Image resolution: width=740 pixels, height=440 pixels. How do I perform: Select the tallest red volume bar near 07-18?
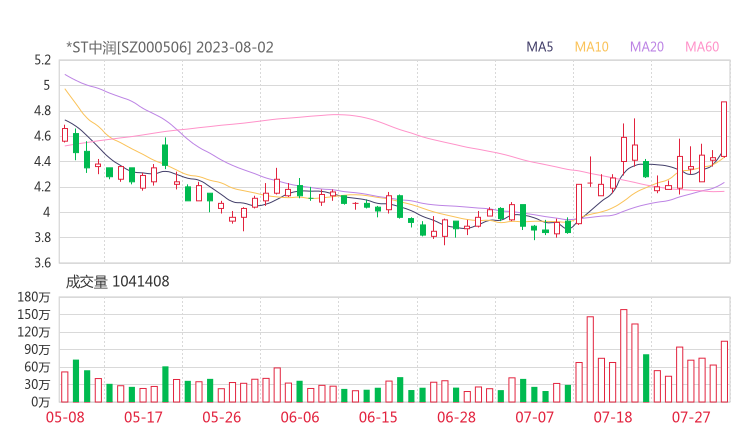click(623, 356)
